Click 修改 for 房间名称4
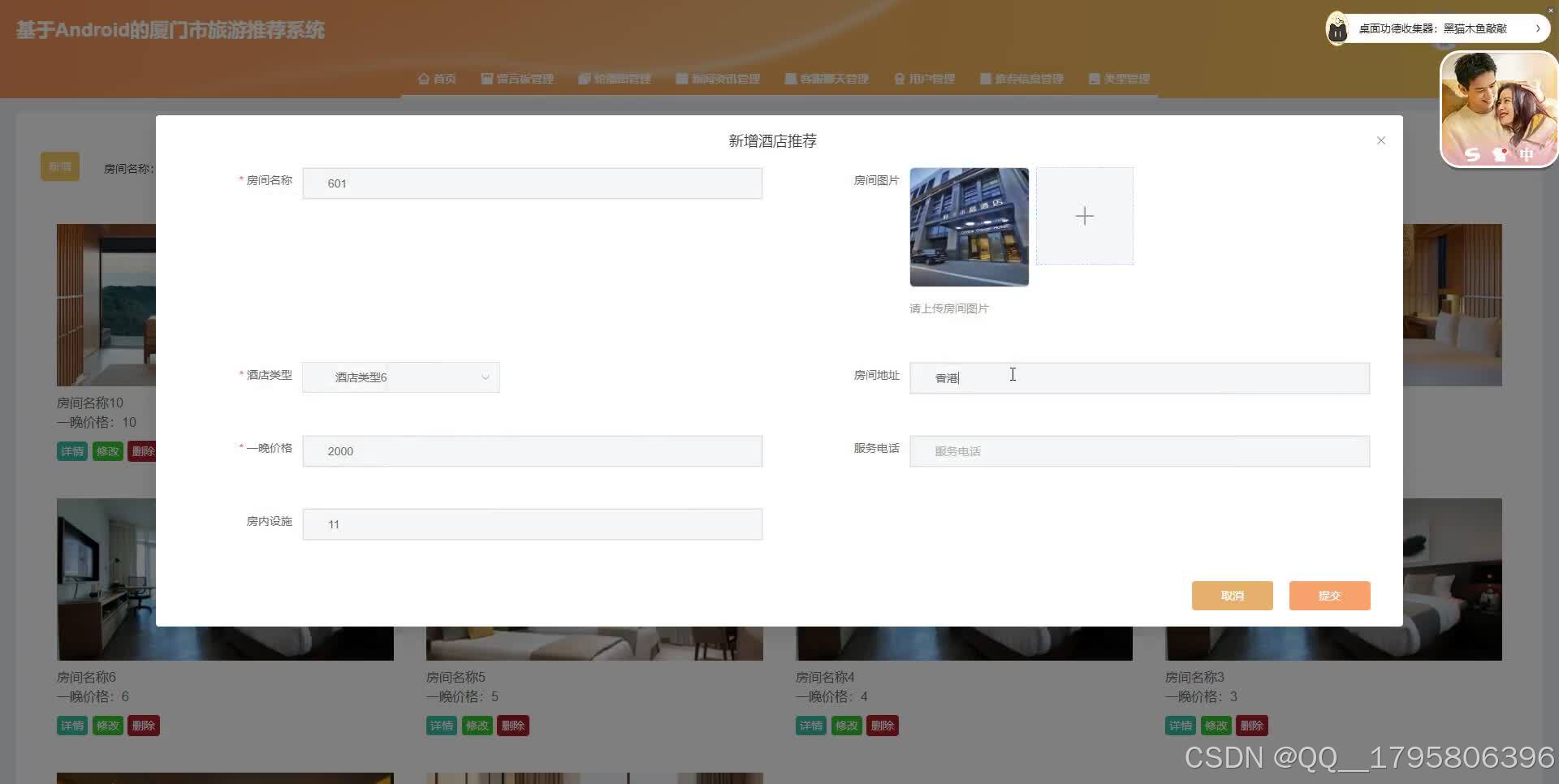Screen dimensions: 1559x784 [x=847, y=726]
